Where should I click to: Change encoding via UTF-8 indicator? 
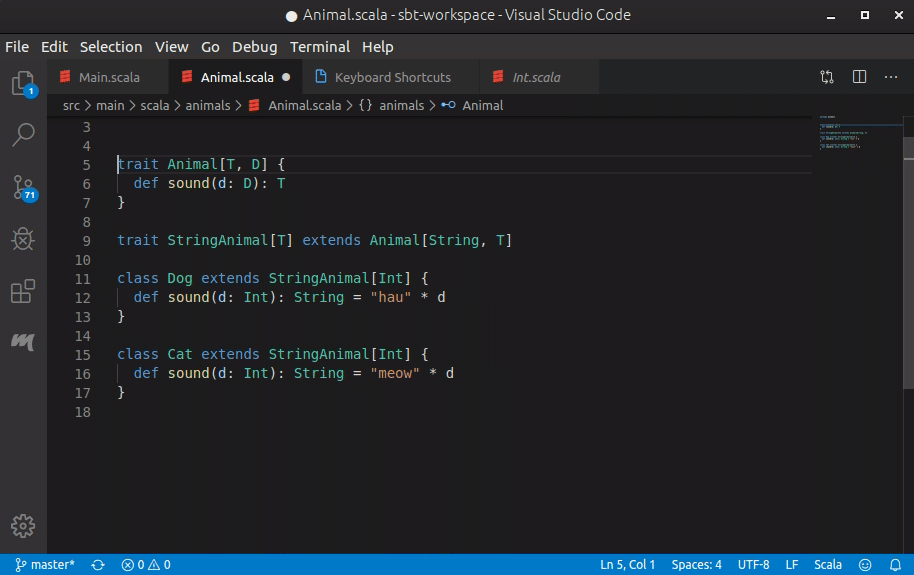[x=753, y=565]
